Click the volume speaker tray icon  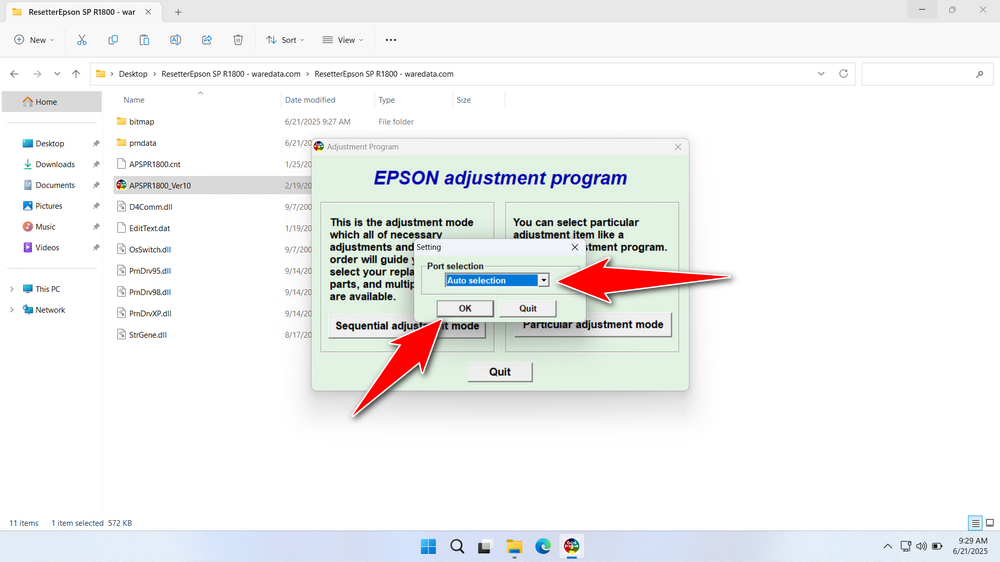click(x=922, y=546)
